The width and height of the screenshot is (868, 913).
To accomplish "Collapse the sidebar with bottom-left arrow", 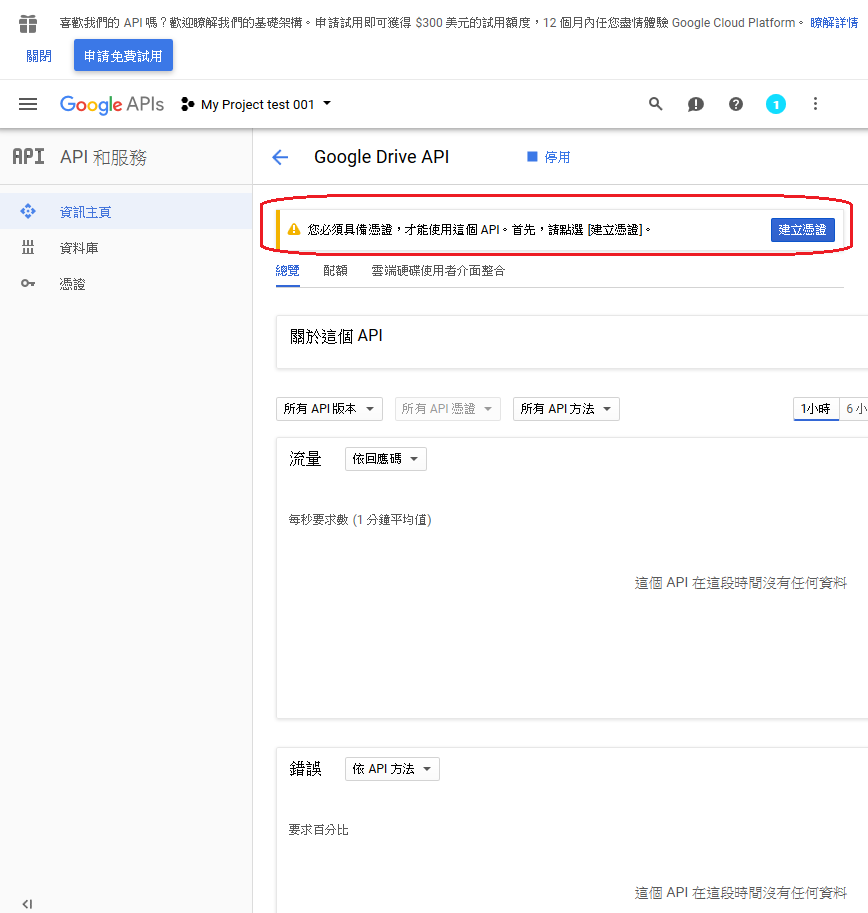I will 26,904.
